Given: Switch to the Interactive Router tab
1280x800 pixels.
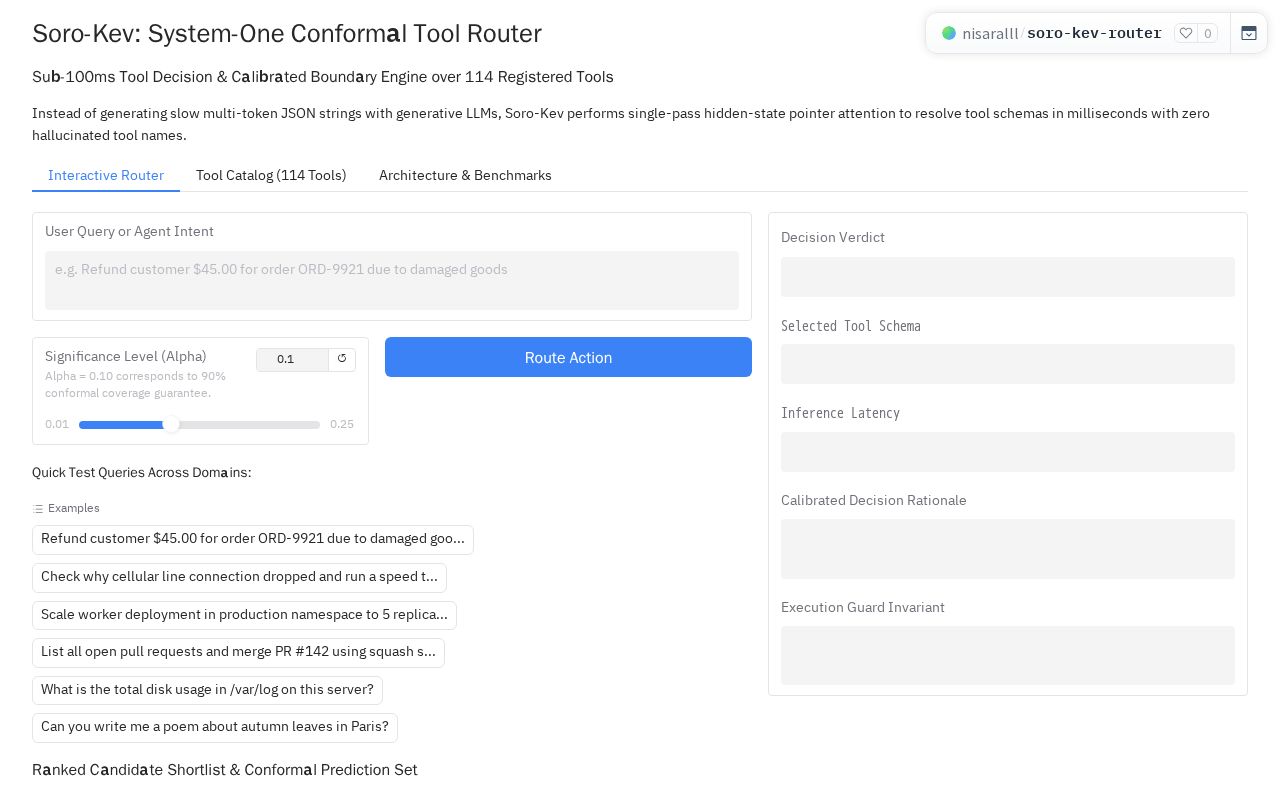Looking at the screenshot, I should click(x=106, y=175).
